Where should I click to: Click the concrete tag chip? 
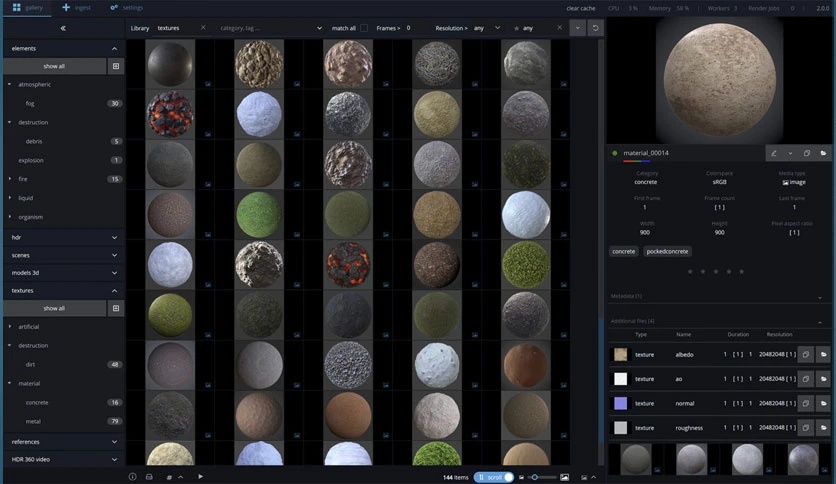pyautogui.click(x=624, y=252)
